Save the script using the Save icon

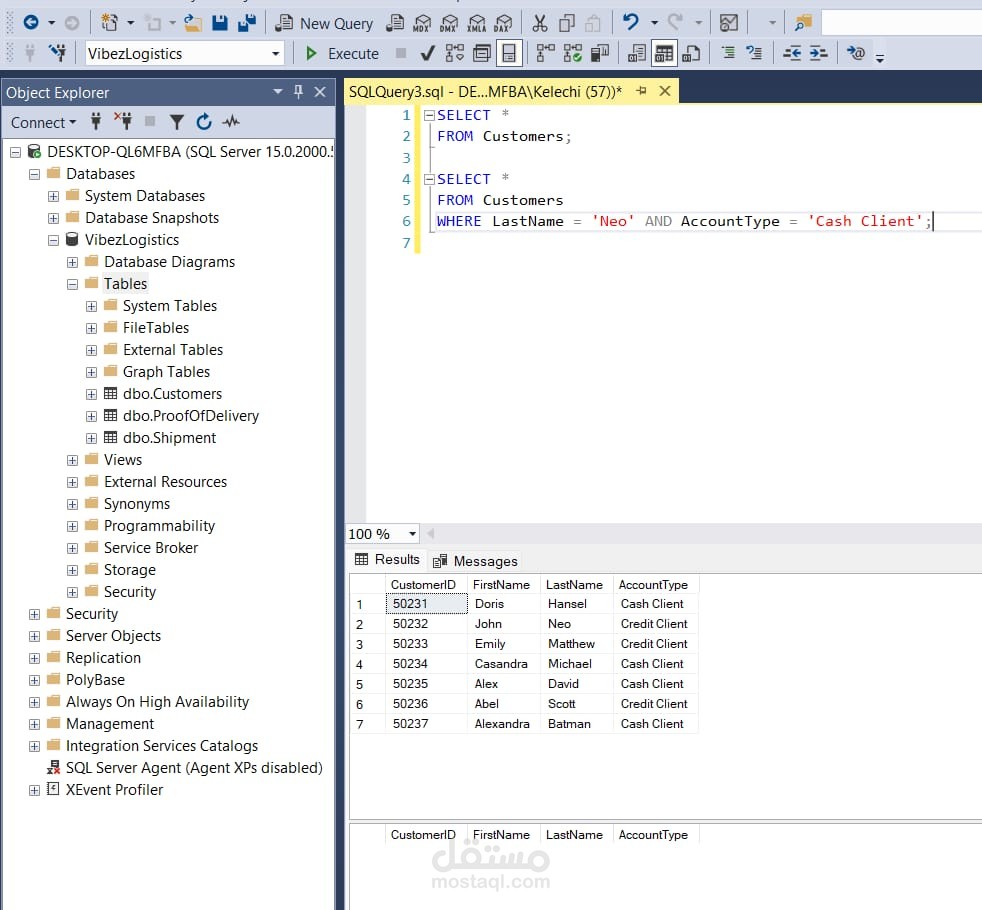pos(220,21)
